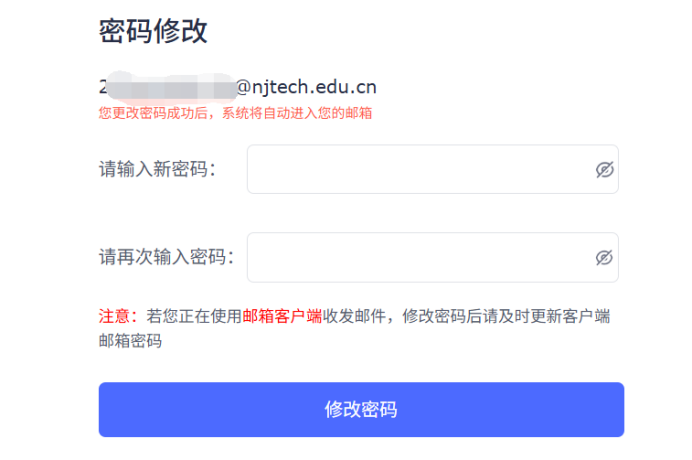The width and height of the screenshot is (692, 460).
Task: Click the red 邮箱客户端 highlighted text
Action: coord(282,316)
